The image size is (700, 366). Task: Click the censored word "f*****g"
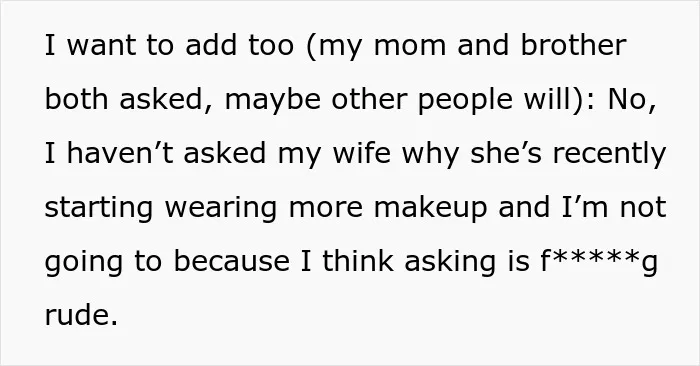(x=599, y=262)
